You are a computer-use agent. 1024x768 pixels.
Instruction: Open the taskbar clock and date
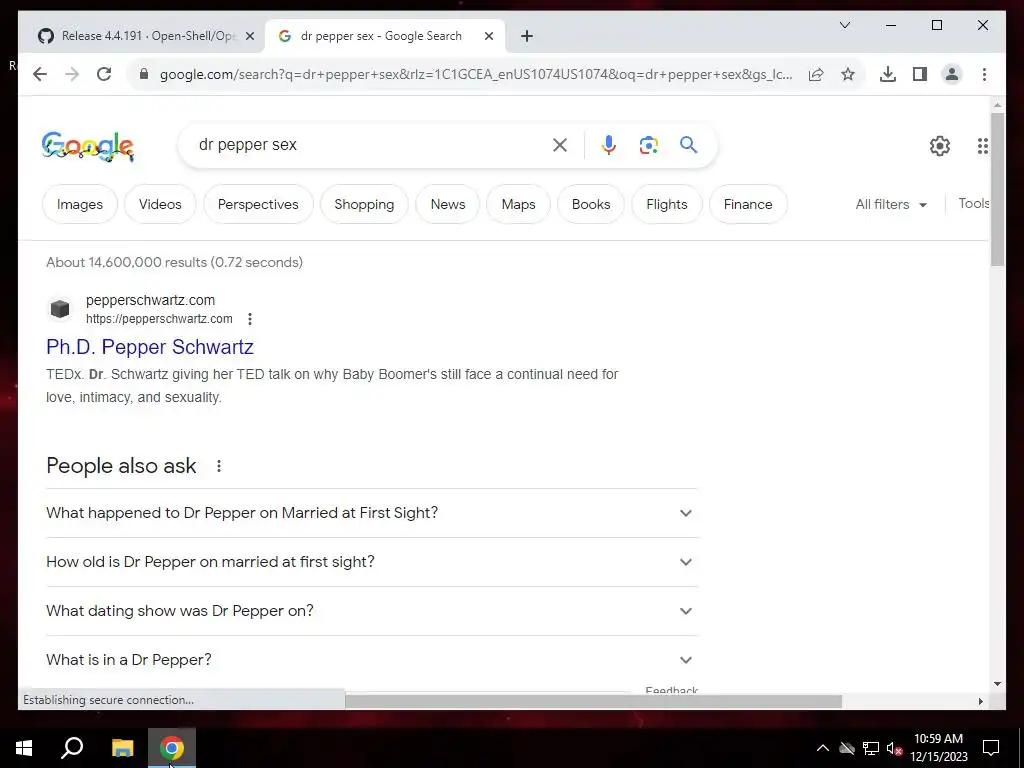pyautogui.click(x=938, y=748)
